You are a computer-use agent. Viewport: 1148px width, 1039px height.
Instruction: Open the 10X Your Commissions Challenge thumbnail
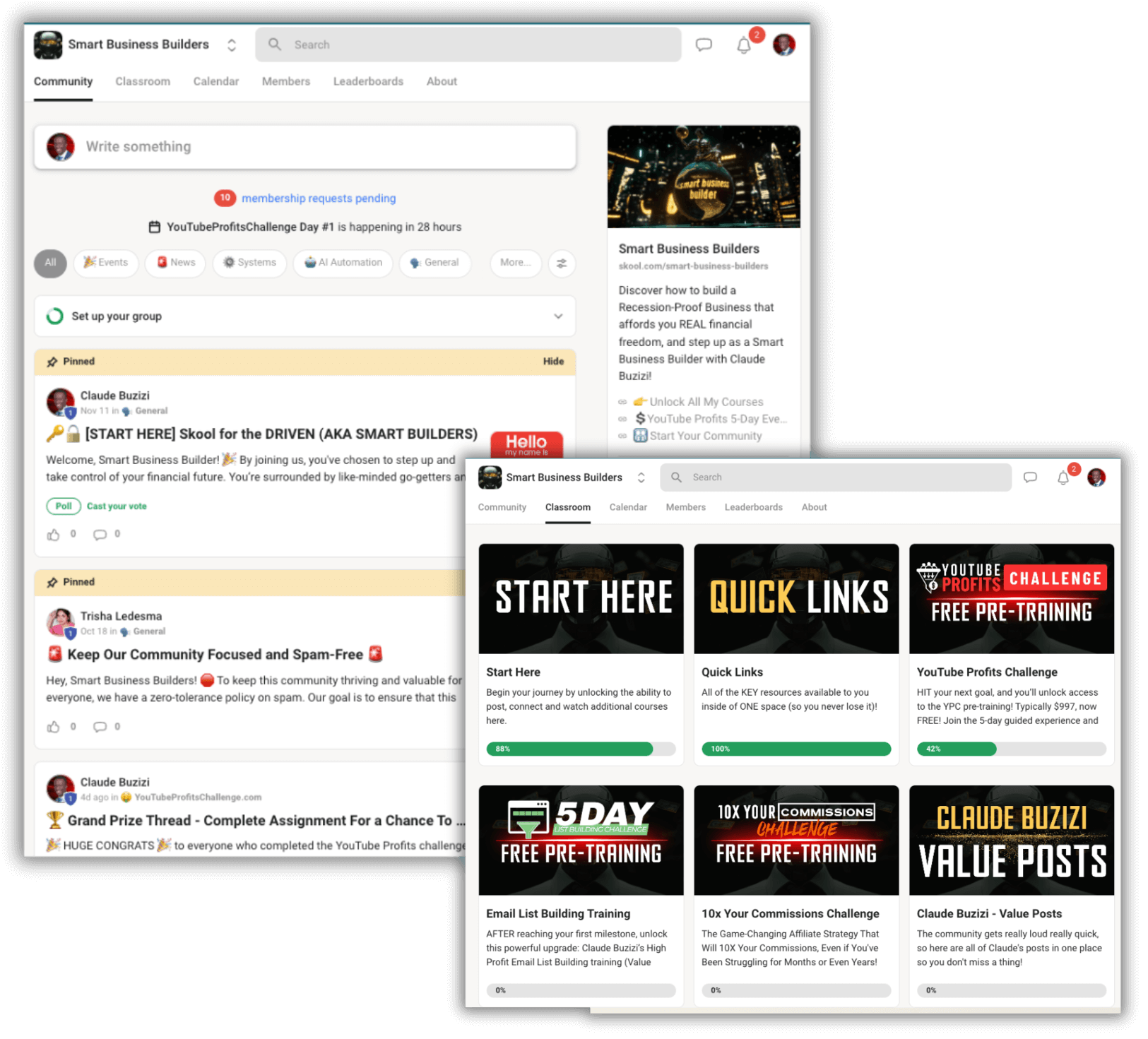coord(796,841)
